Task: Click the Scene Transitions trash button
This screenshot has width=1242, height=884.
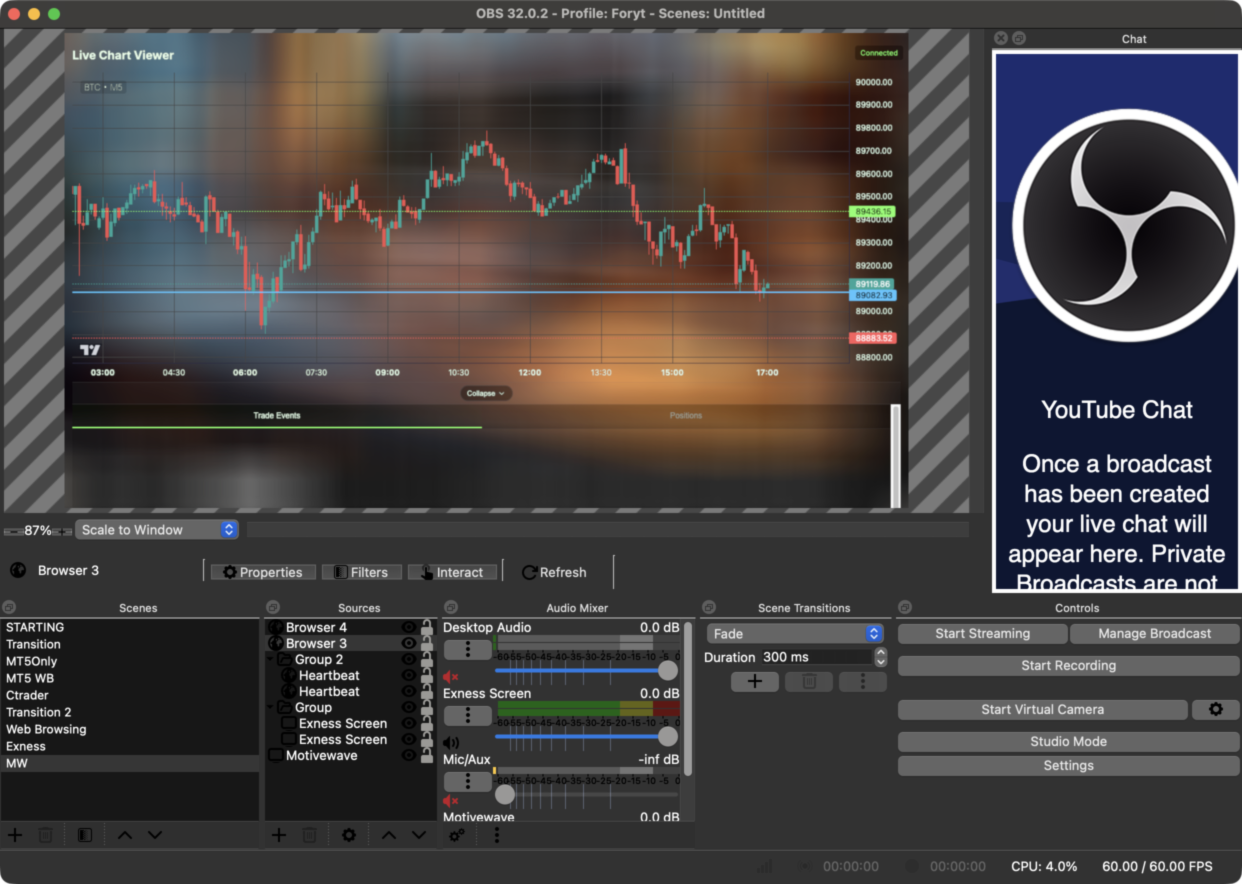Action: 809,682
